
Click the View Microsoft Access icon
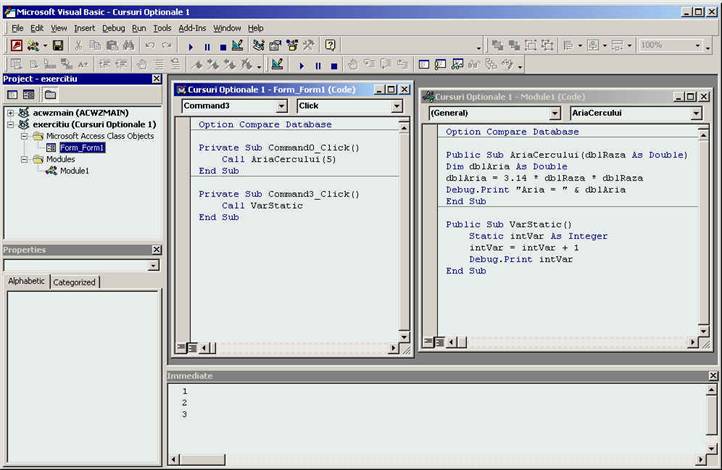[x=17, y=45]
